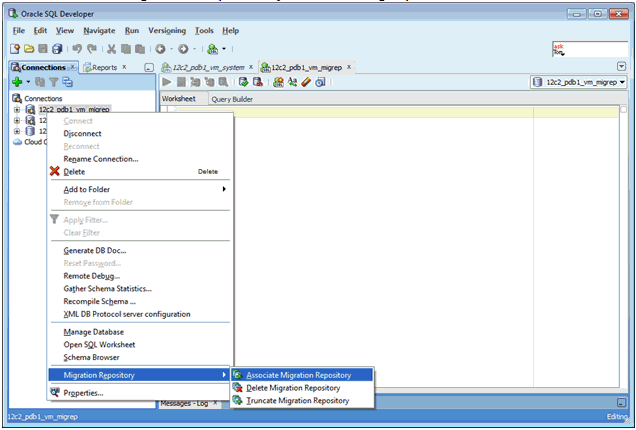Image resolution: width=636 pixels, height=430 pixels.
Task: Select the Connections root tree node
Action: (x=43, y=99)
